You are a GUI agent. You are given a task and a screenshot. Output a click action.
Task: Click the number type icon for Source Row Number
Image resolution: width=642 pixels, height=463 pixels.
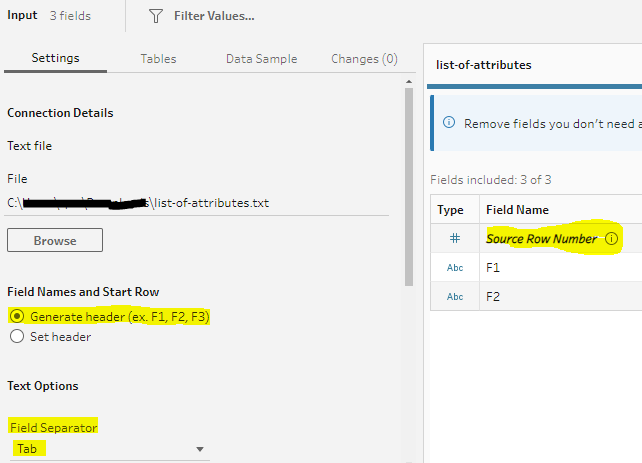454,240
